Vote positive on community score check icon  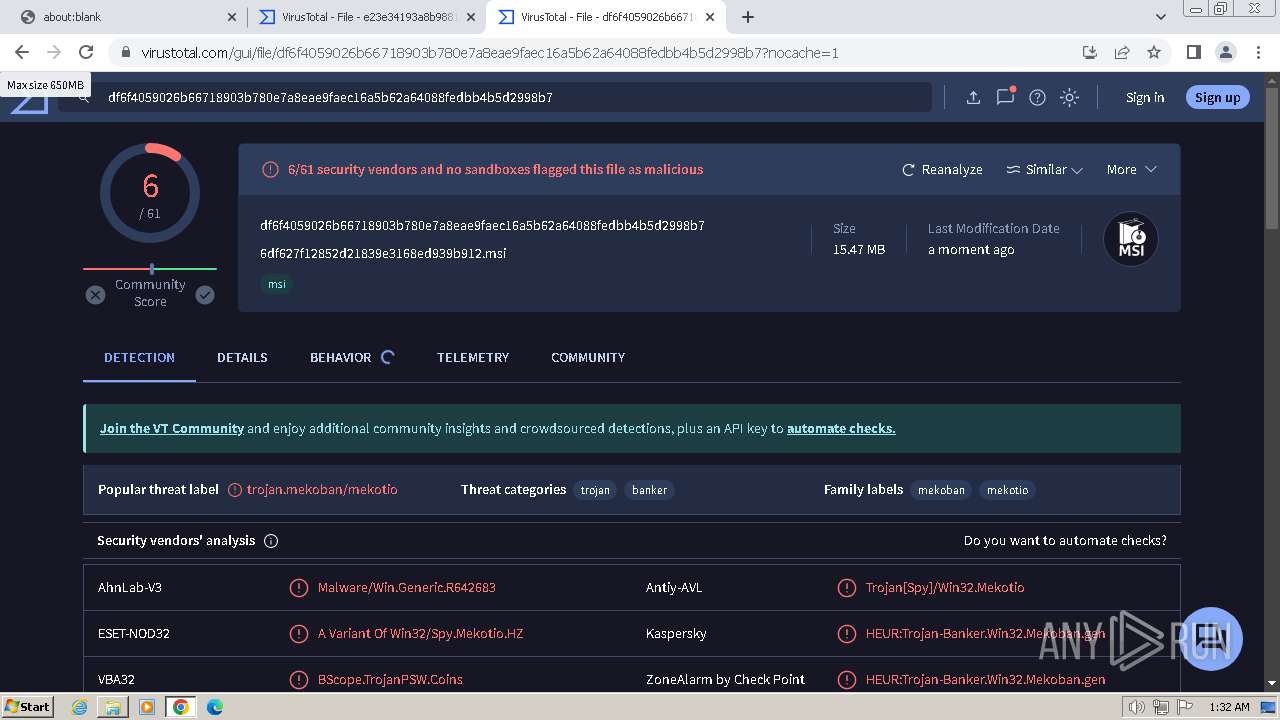pyautogui.click(x=205, y=294)
